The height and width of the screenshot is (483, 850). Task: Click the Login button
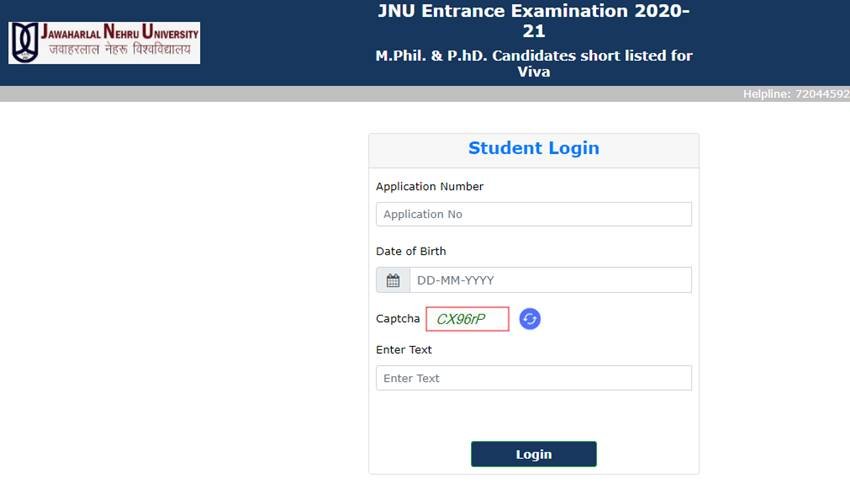point(533,454)
